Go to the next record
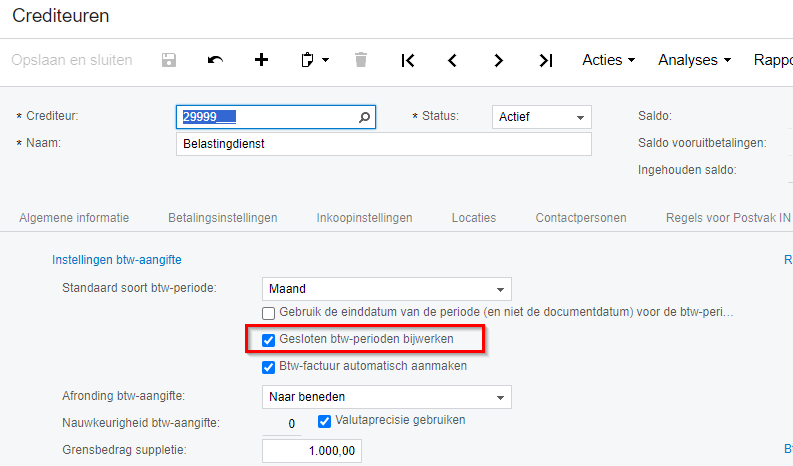 pos(498,60)
